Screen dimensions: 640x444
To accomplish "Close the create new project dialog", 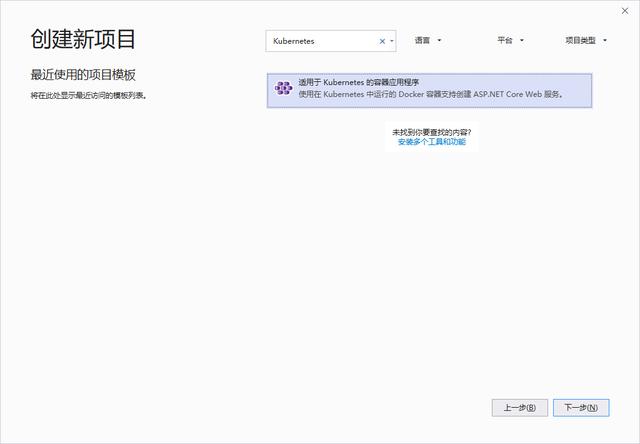I will coord(625,11).
